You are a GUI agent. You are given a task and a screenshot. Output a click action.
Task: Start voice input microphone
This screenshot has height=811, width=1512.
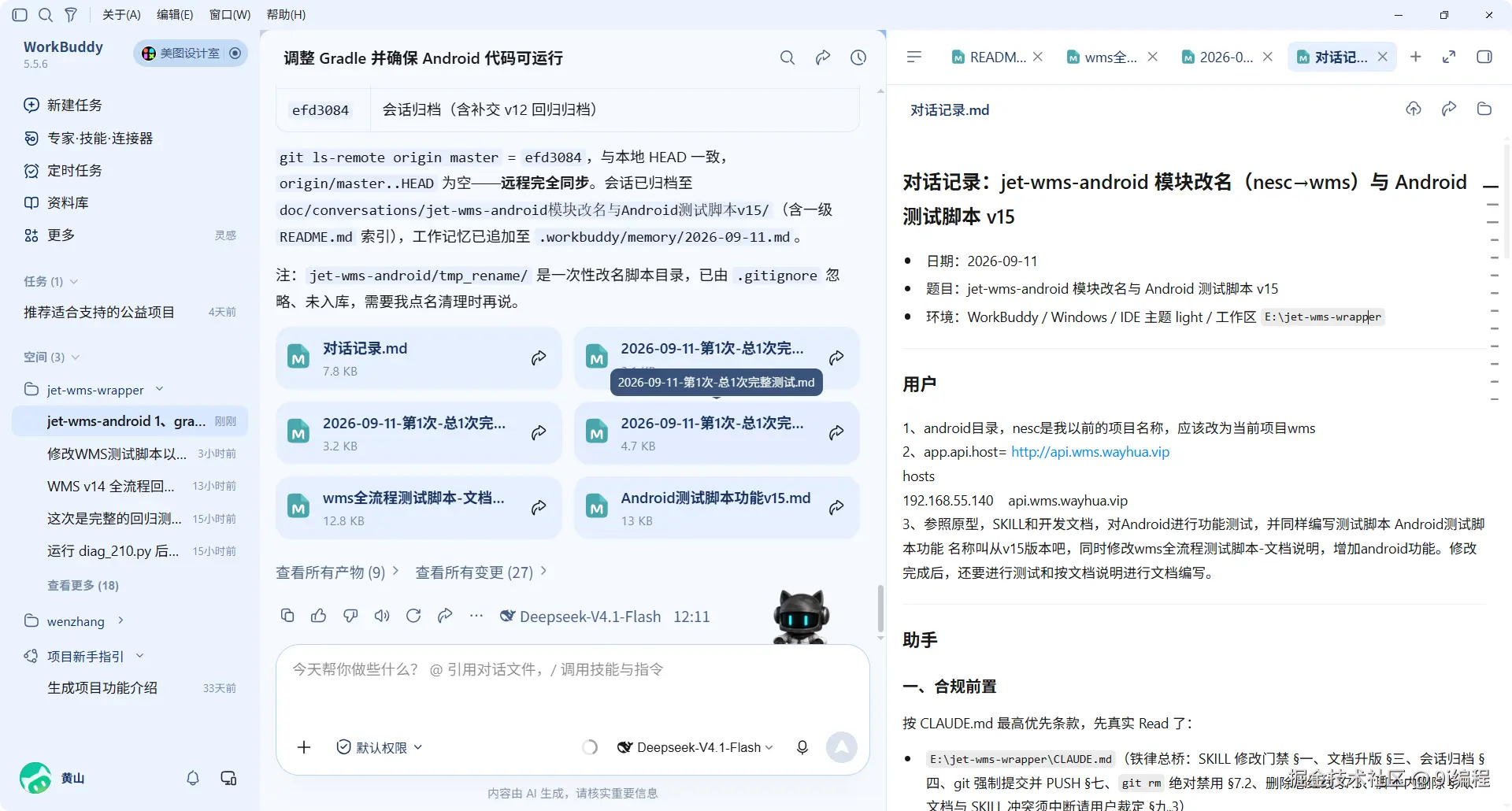[x=802, y=747]
